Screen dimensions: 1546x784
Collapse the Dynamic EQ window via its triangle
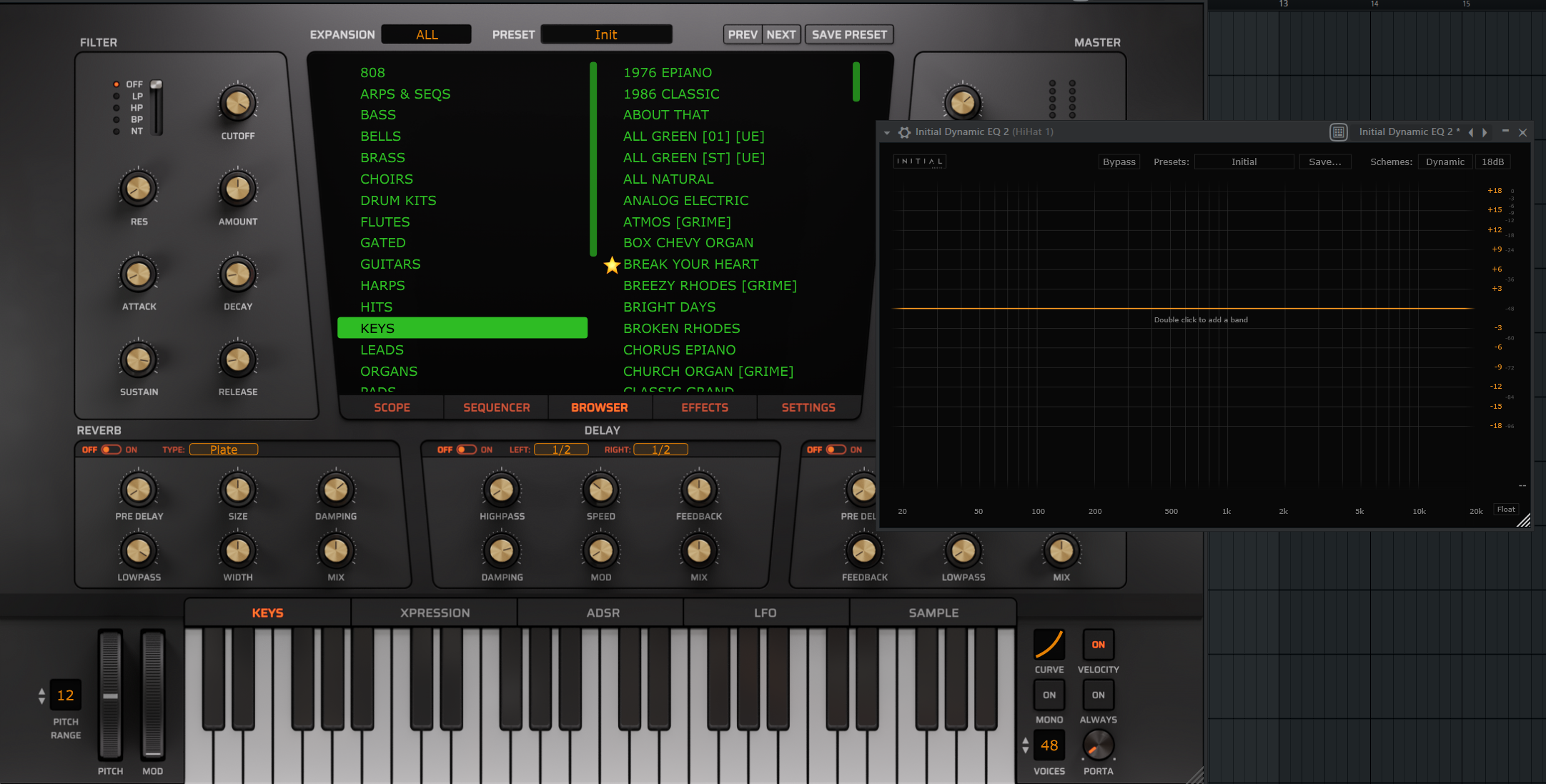887,132
